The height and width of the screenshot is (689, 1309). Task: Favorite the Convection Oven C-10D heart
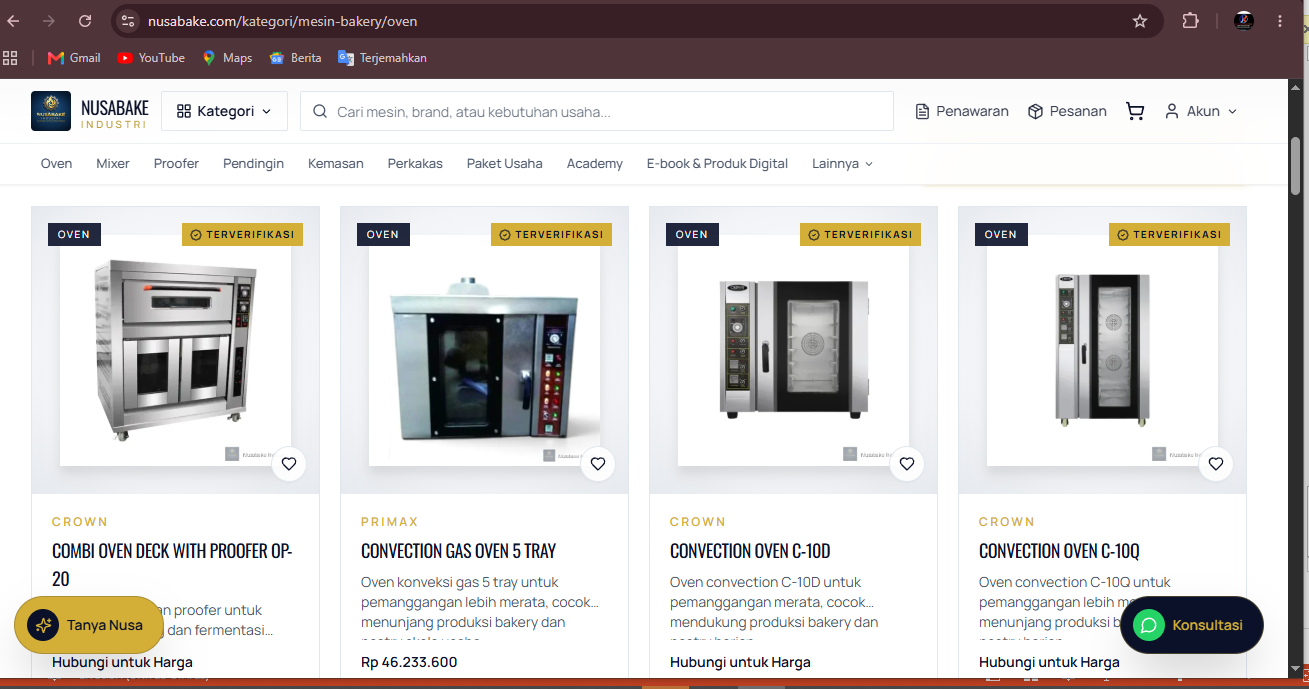(x=907, y=464)
